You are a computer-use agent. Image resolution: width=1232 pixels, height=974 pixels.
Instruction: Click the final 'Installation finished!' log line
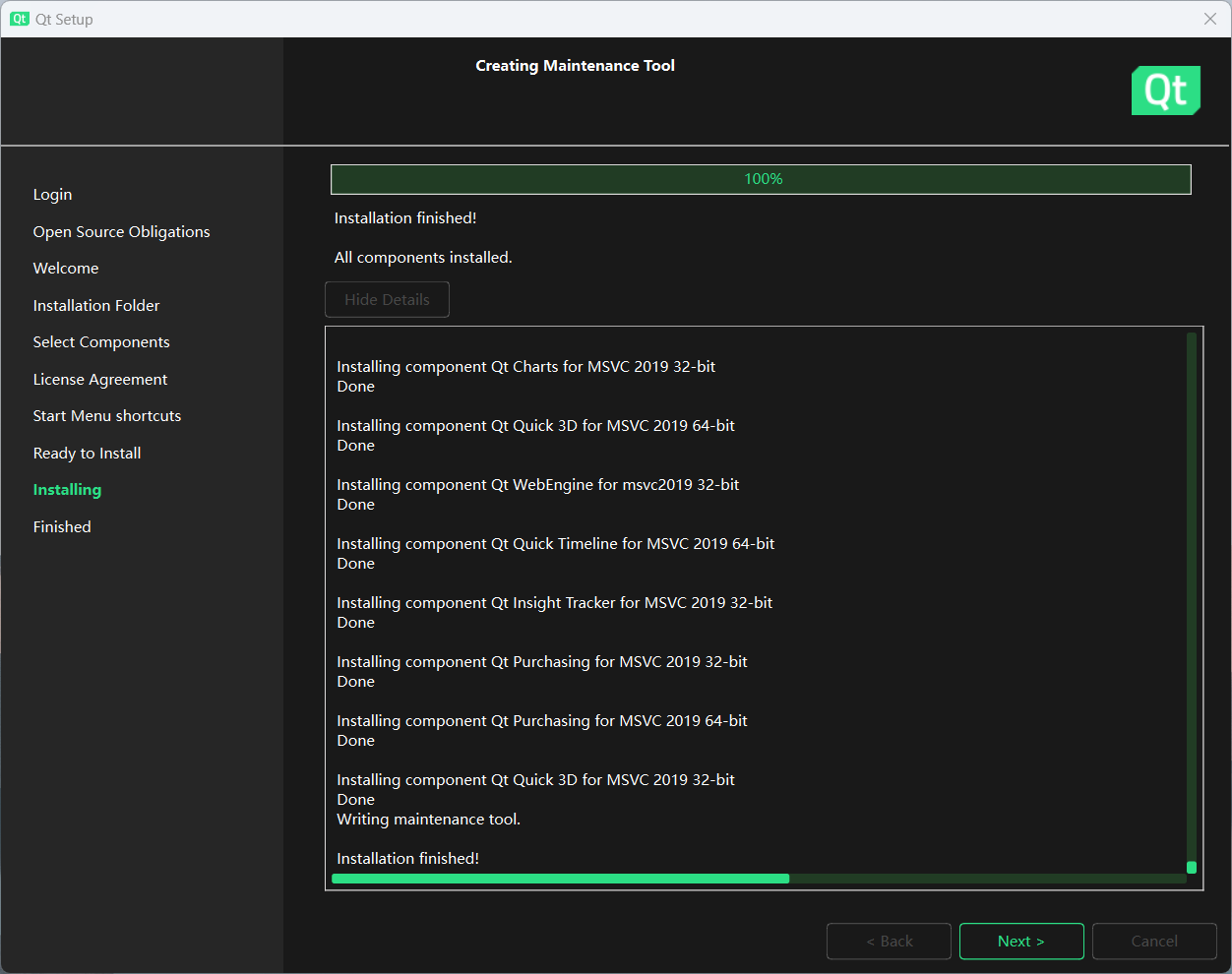tap(408, 859)
